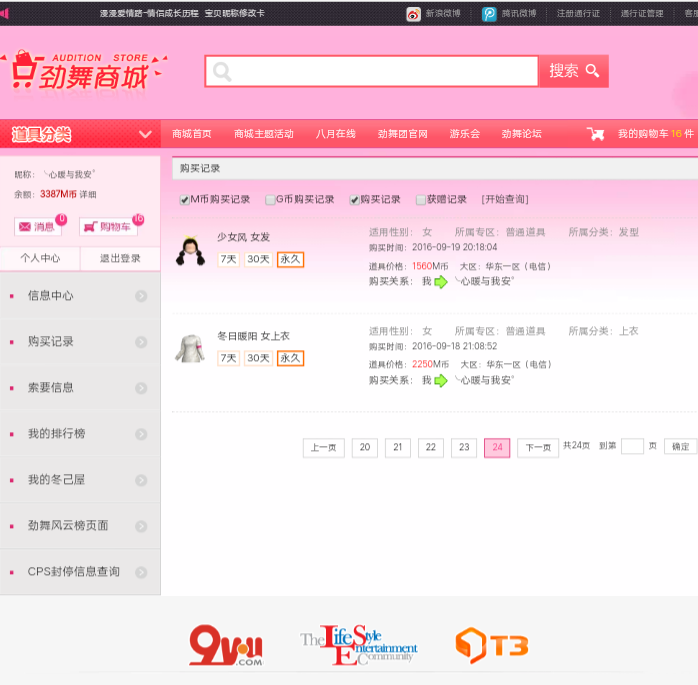The width and height of the screenshot is (698, 685).
Task: Open 游乐会 menu item
Action: click(x=465, y=134)
